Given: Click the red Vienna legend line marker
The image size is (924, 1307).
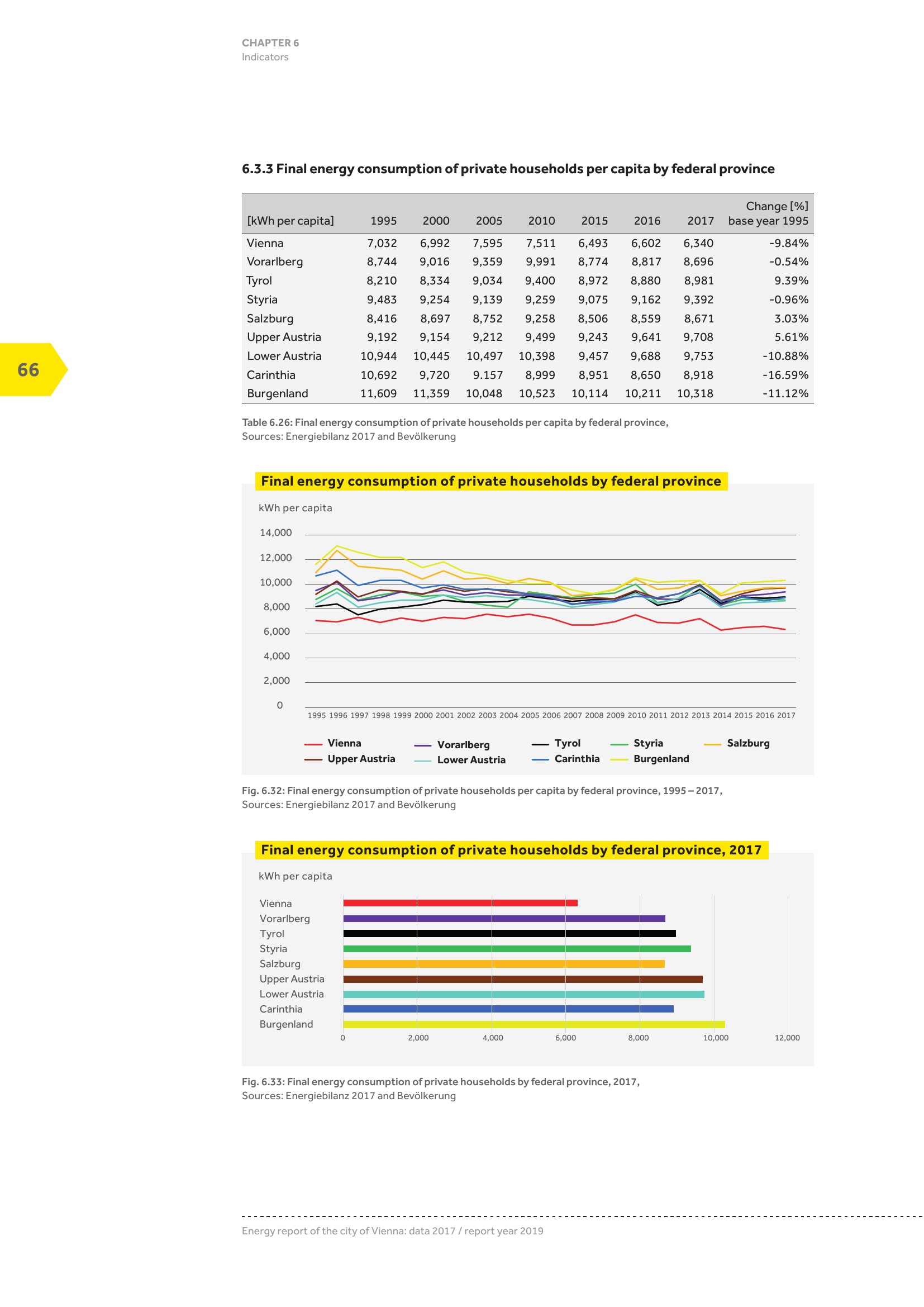Looking at the screenshot, I should pos(313,744).
